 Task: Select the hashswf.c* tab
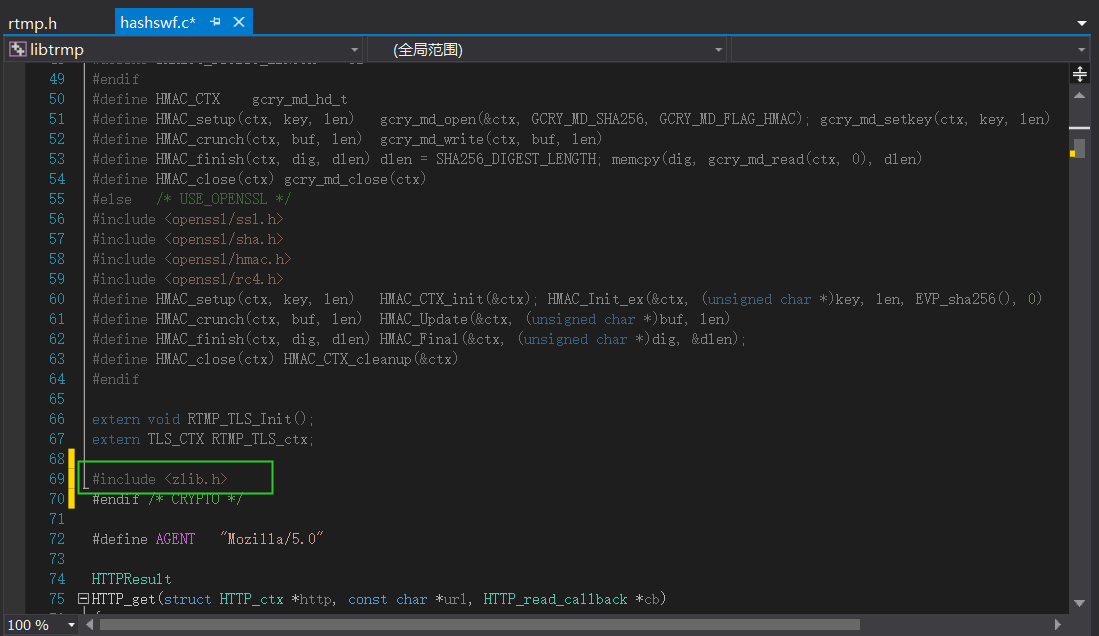pos(160,20)
